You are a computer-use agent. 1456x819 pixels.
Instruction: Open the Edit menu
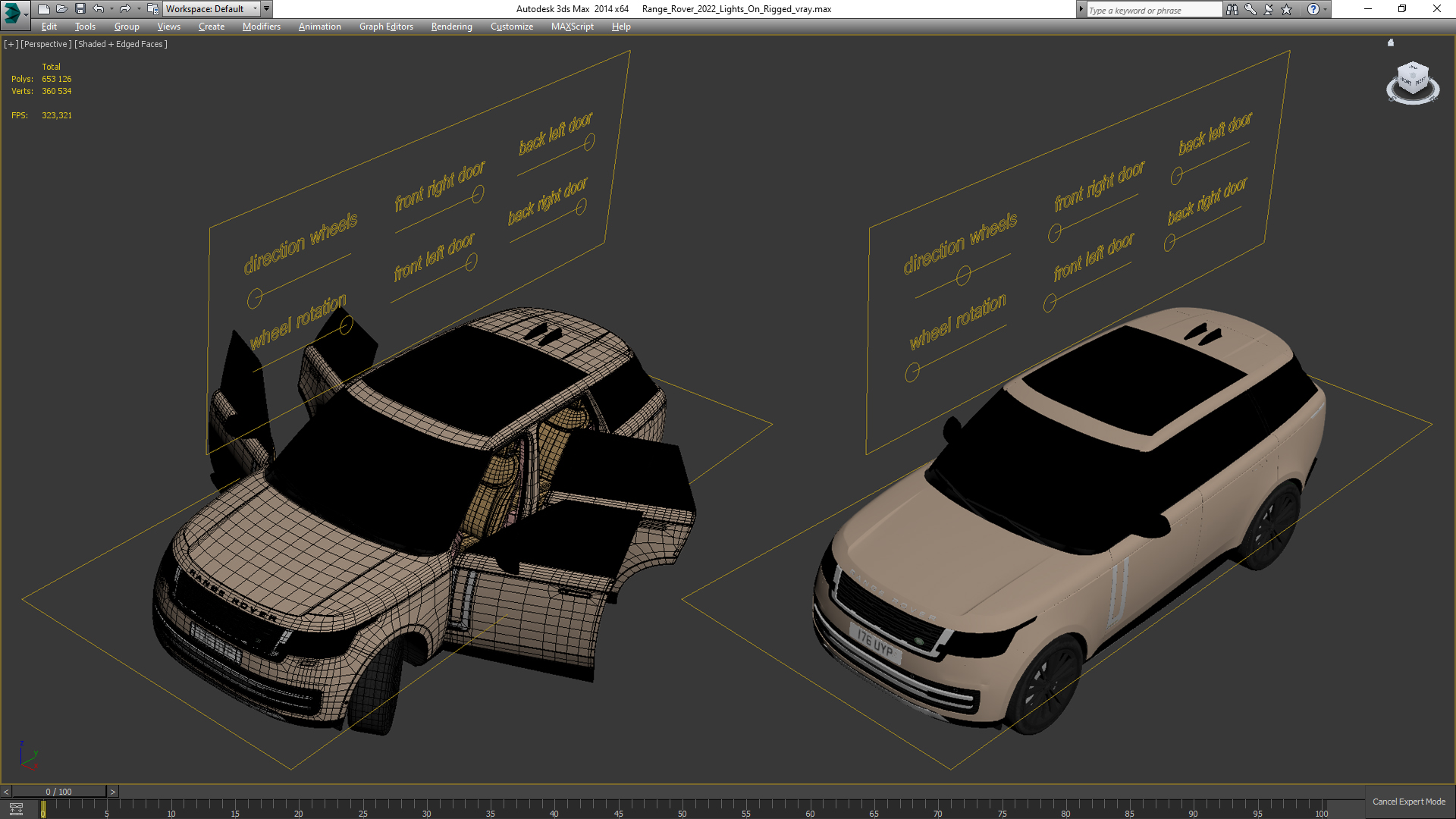pyautogui.click(x=49, y=27)
